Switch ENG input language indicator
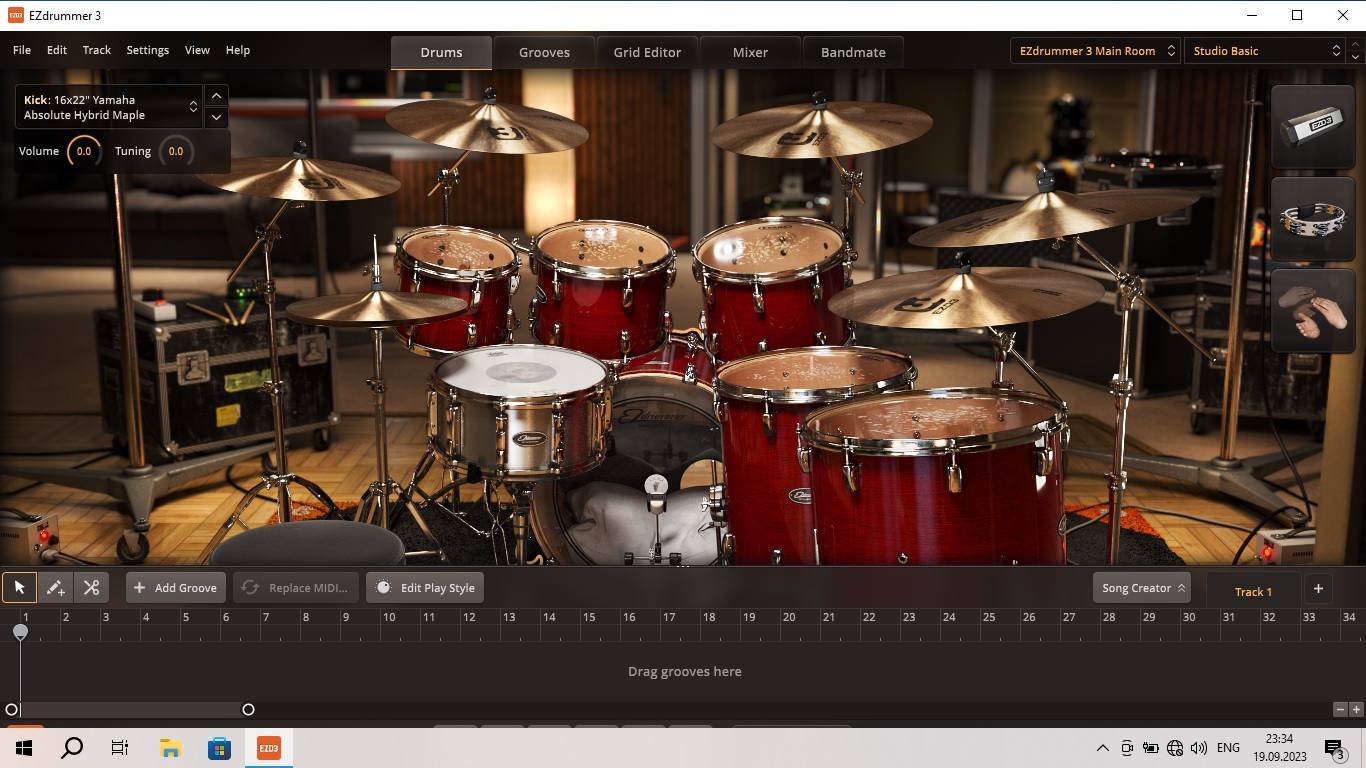This screenshot has height=768, width=1366. pyautogui.click(x=1228, y=748)
